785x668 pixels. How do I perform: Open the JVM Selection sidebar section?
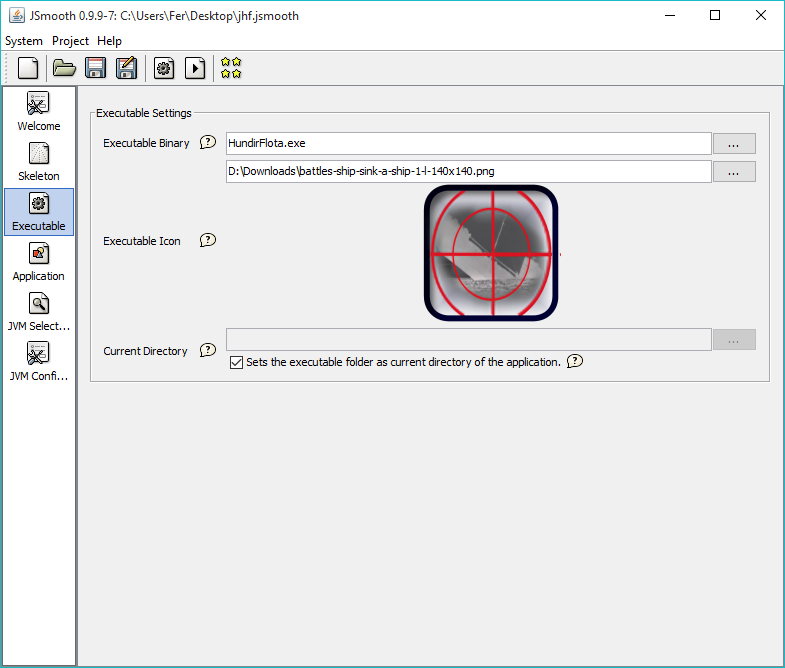point(39,311)
